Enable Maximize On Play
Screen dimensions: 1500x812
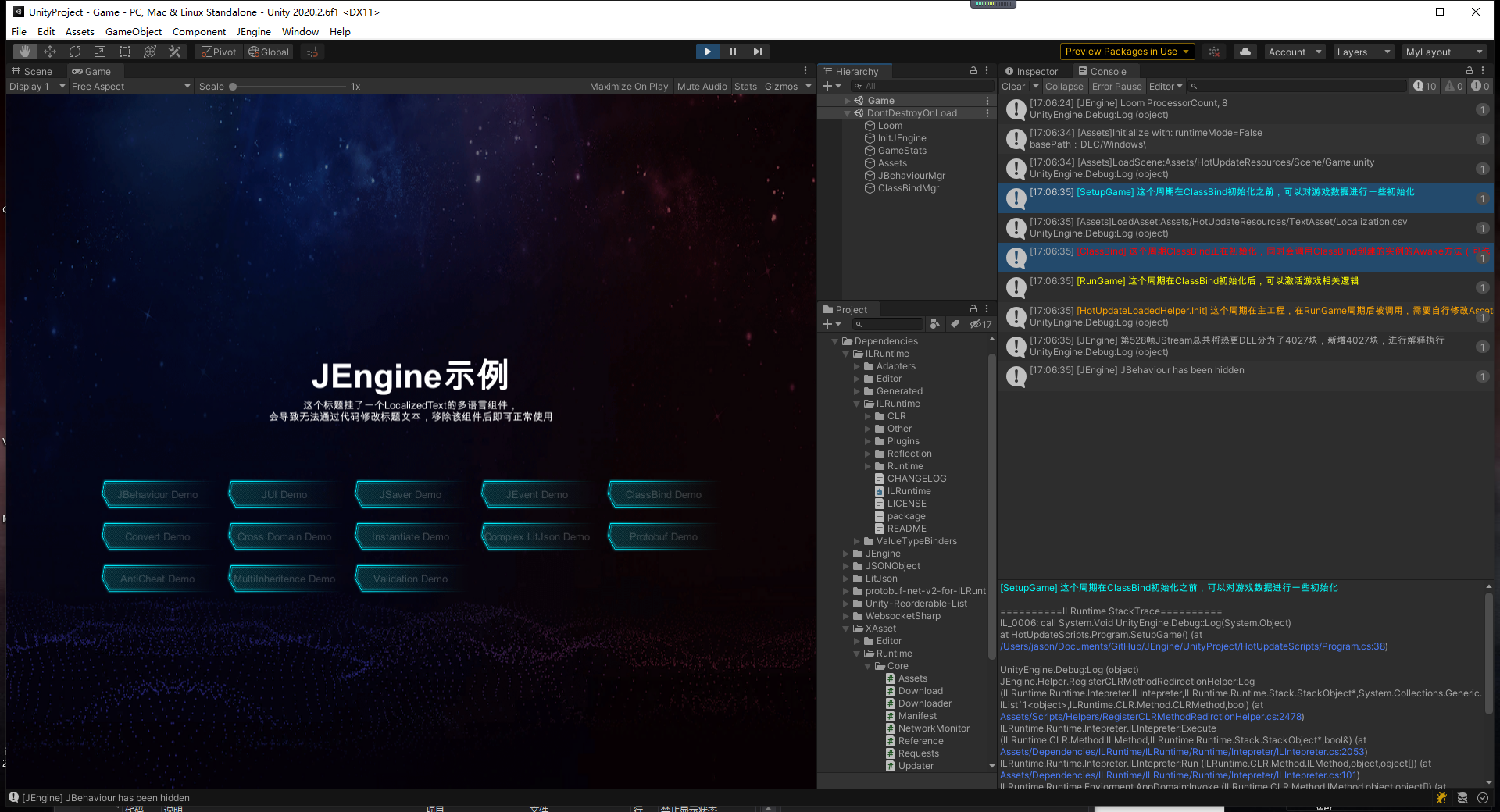pyautogui.click(x=629, y=86)
